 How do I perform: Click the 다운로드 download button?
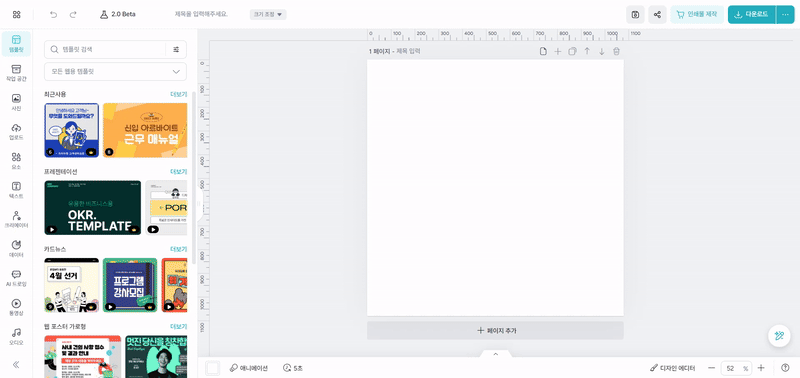pos(752,15)
